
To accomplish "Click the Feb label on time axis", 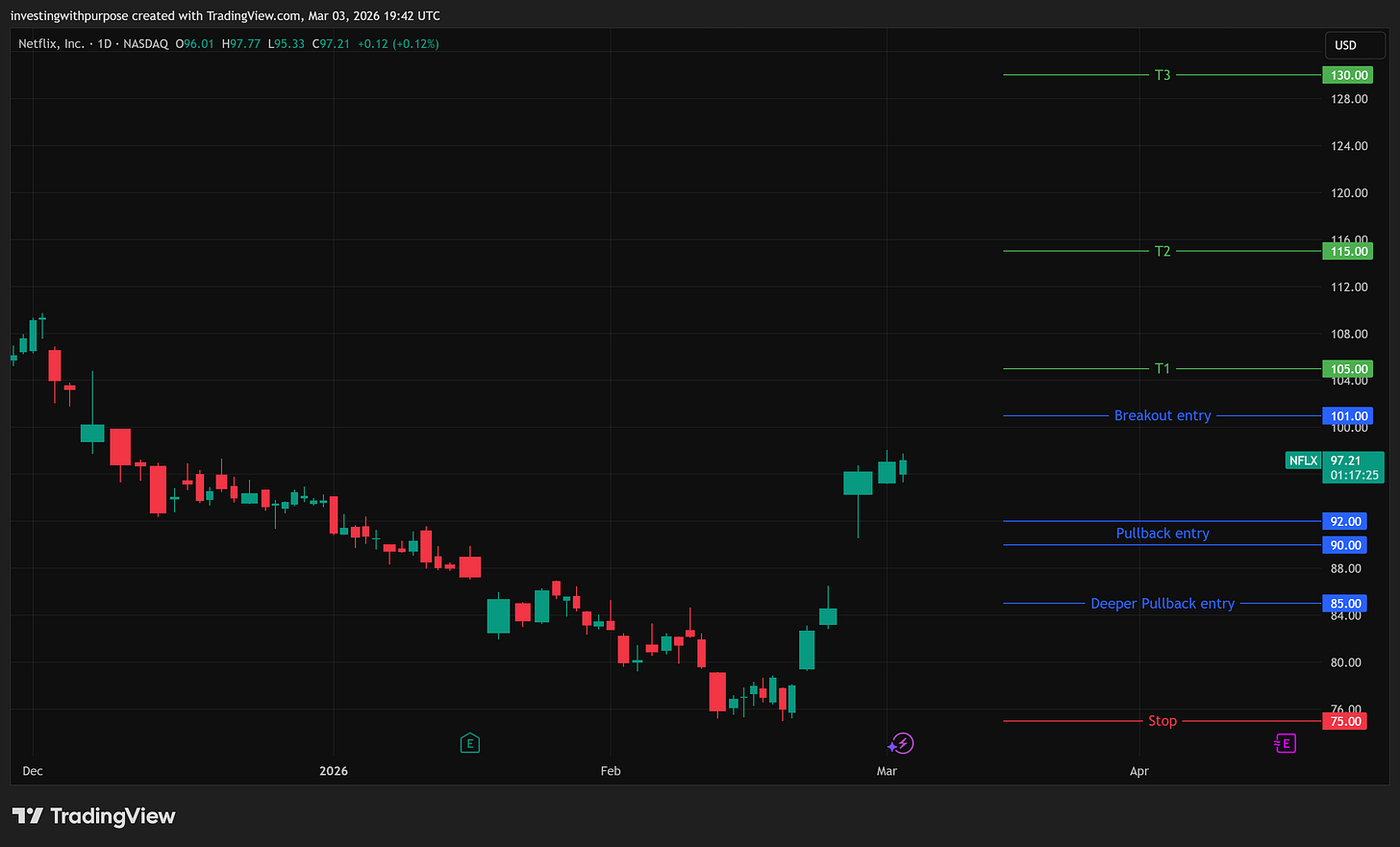I will click(611, 771).
